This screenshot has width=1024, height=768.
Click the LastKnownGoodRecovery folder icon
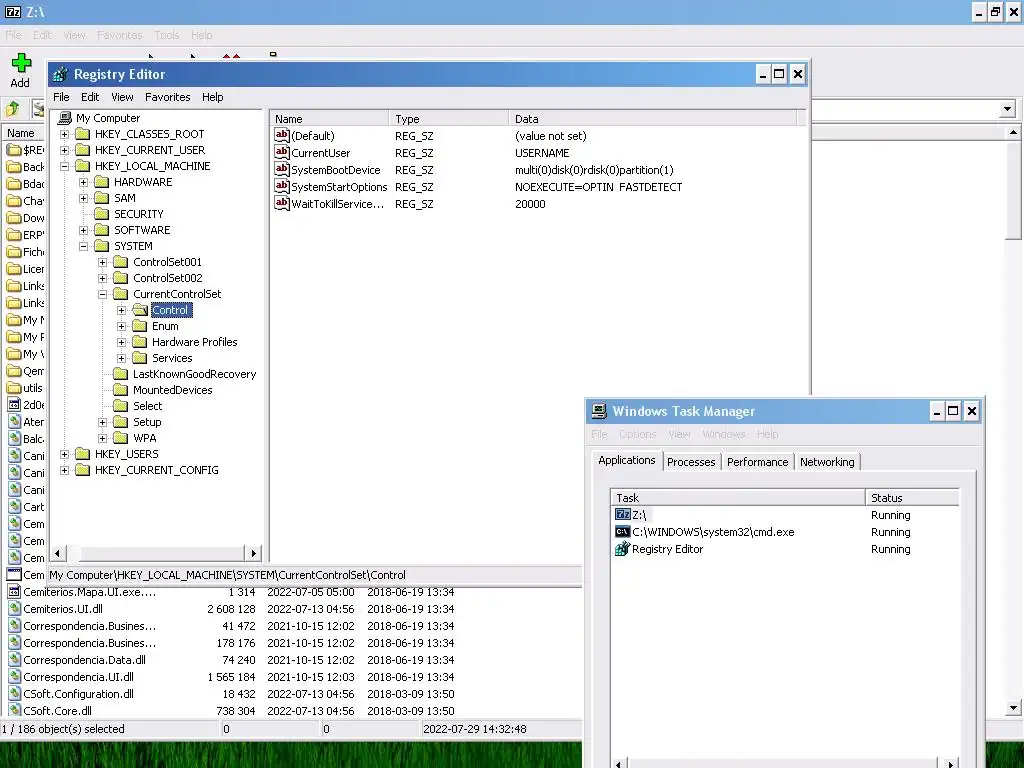click(x=120, y=374)
